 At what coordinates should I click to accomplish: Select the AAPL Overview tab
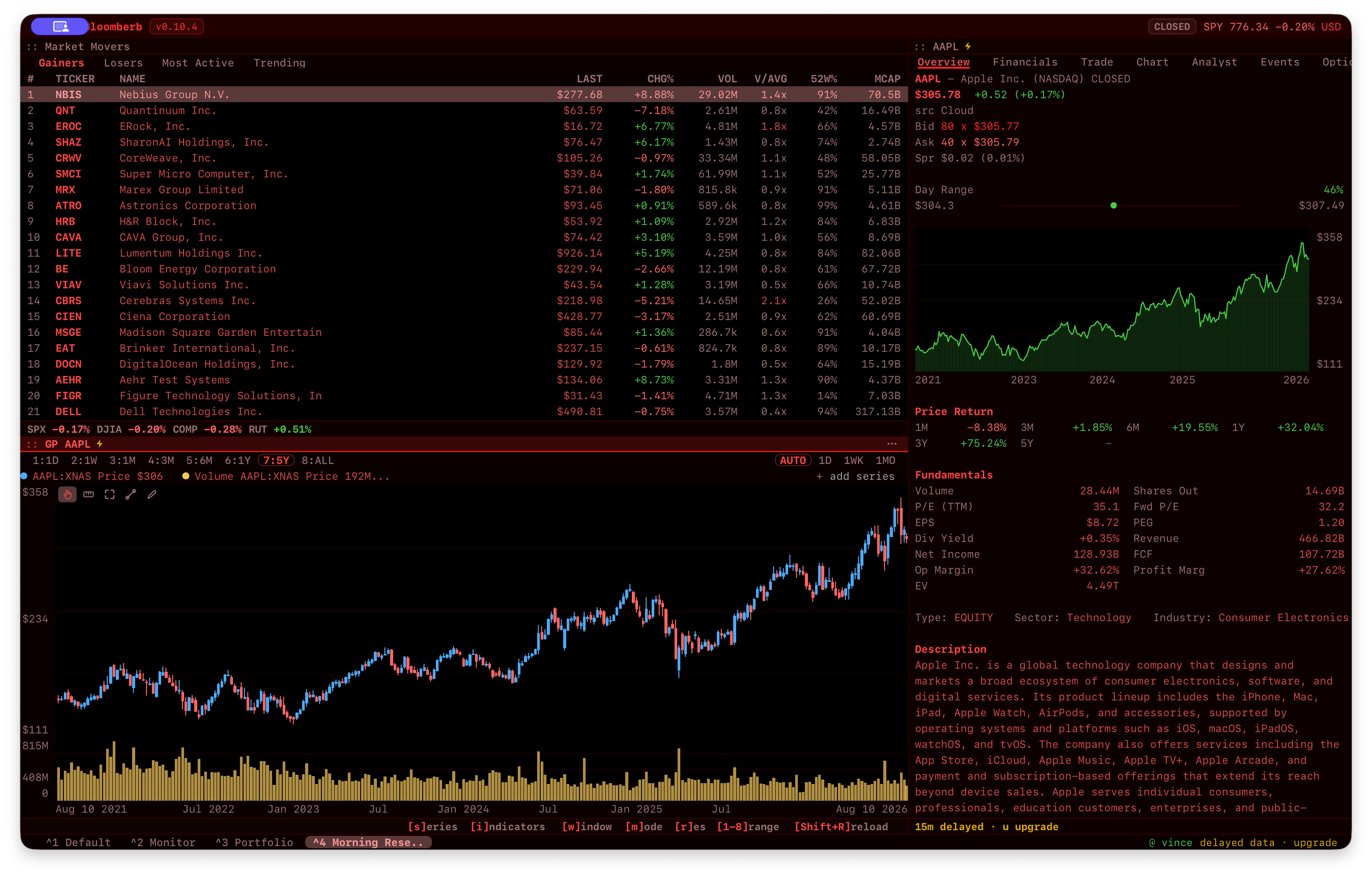pyautogui.click(x=943, y=62)
